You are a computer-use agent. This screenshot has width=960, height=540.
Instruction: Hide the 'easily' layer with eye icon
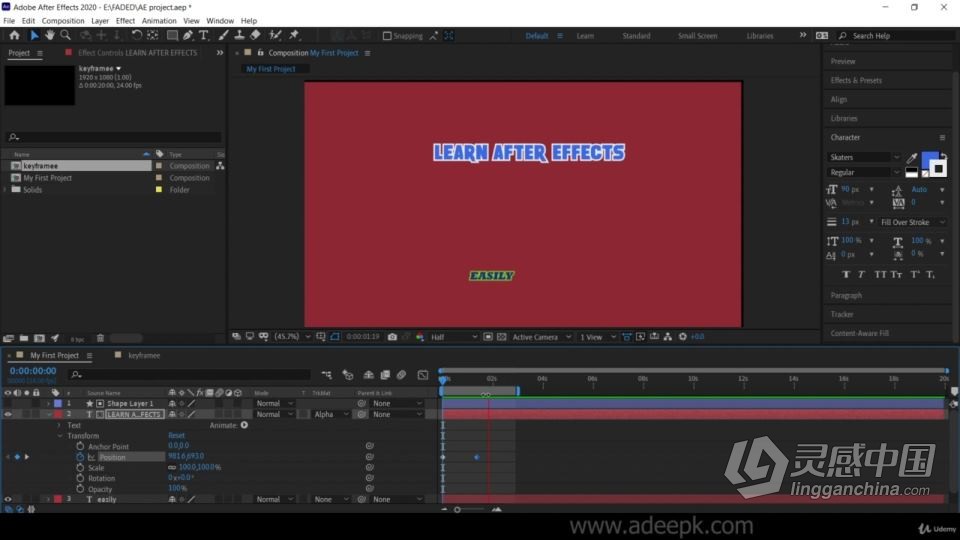point(8,500)
